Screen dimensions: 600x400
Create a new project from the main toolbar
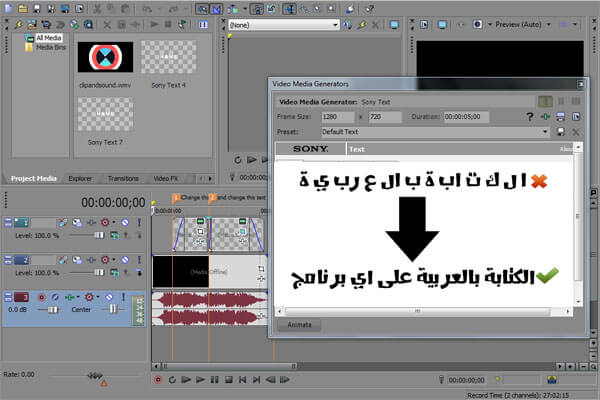pyautogui.click(x=8, y=8)
